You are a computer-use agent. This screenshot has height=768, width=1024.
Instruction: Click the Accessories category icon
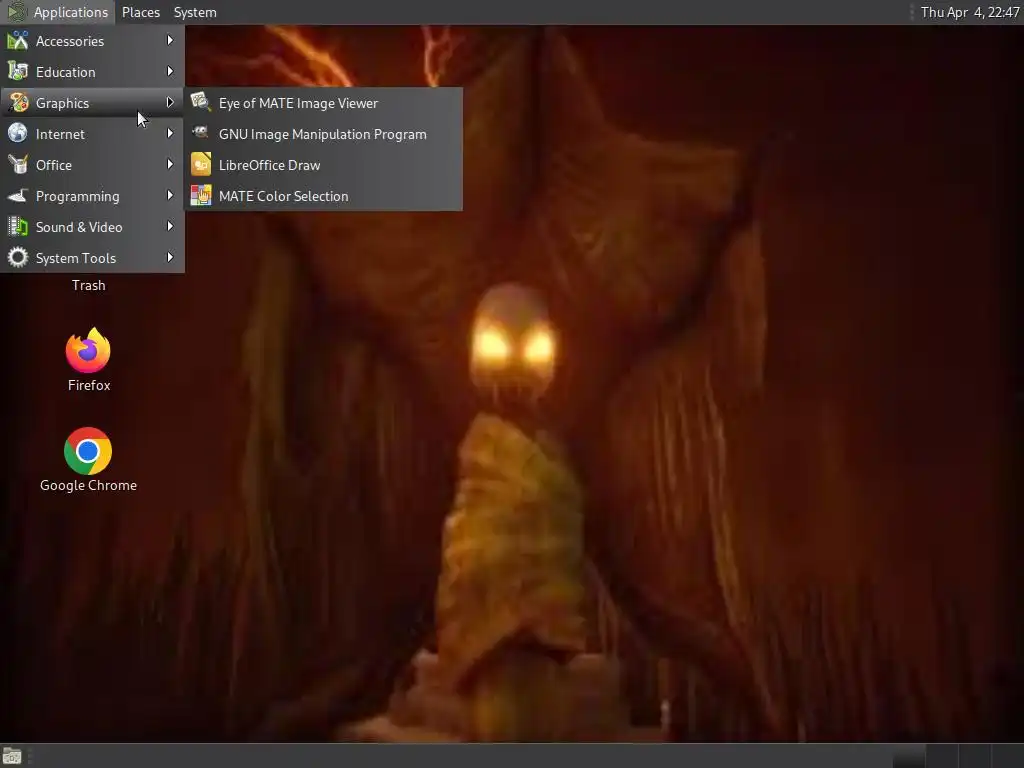coord(18,40)
